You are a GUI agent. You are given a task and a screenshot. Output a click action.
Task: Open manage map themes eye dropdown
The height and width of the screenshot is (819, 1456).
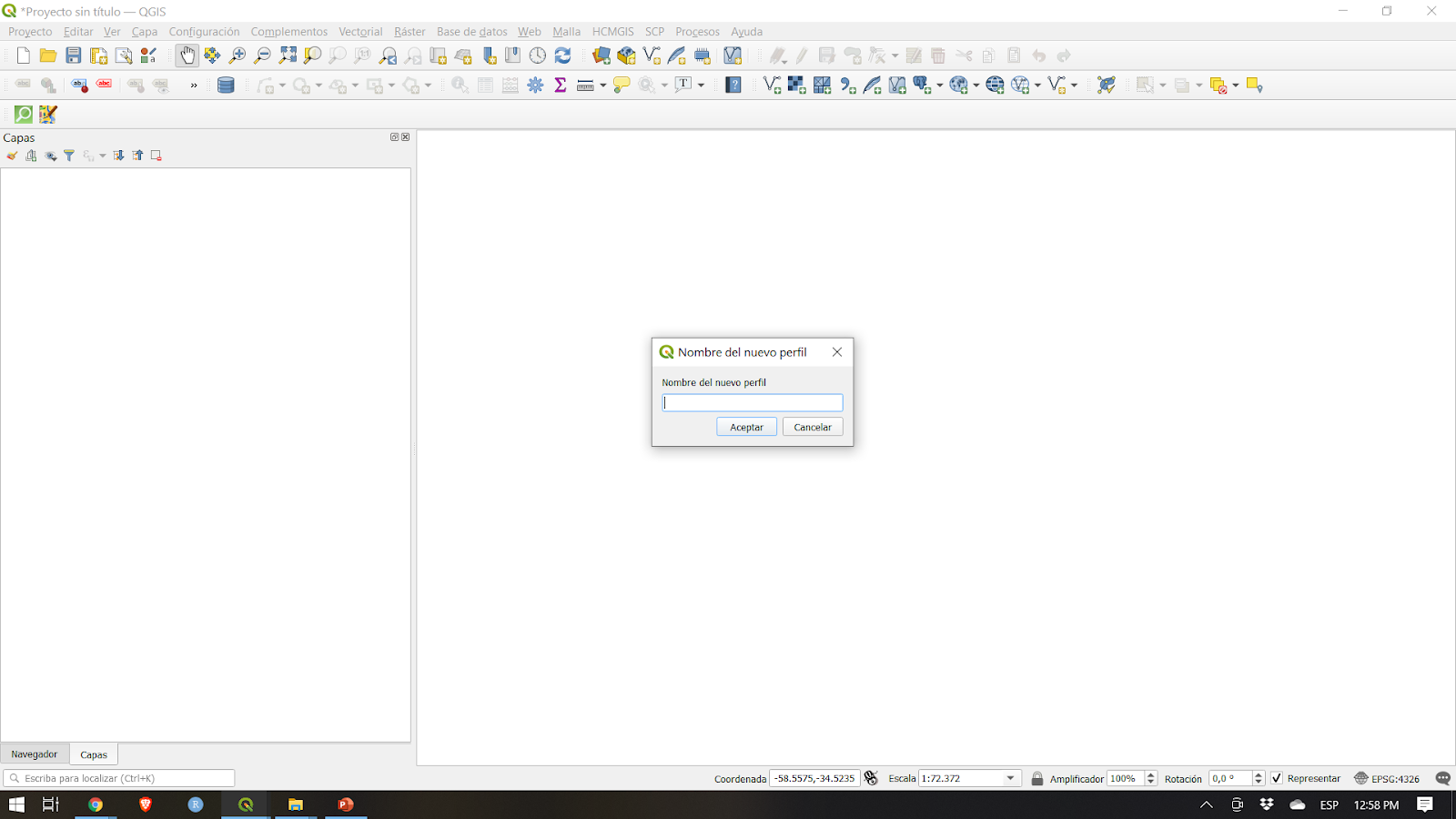click(51, 156)
